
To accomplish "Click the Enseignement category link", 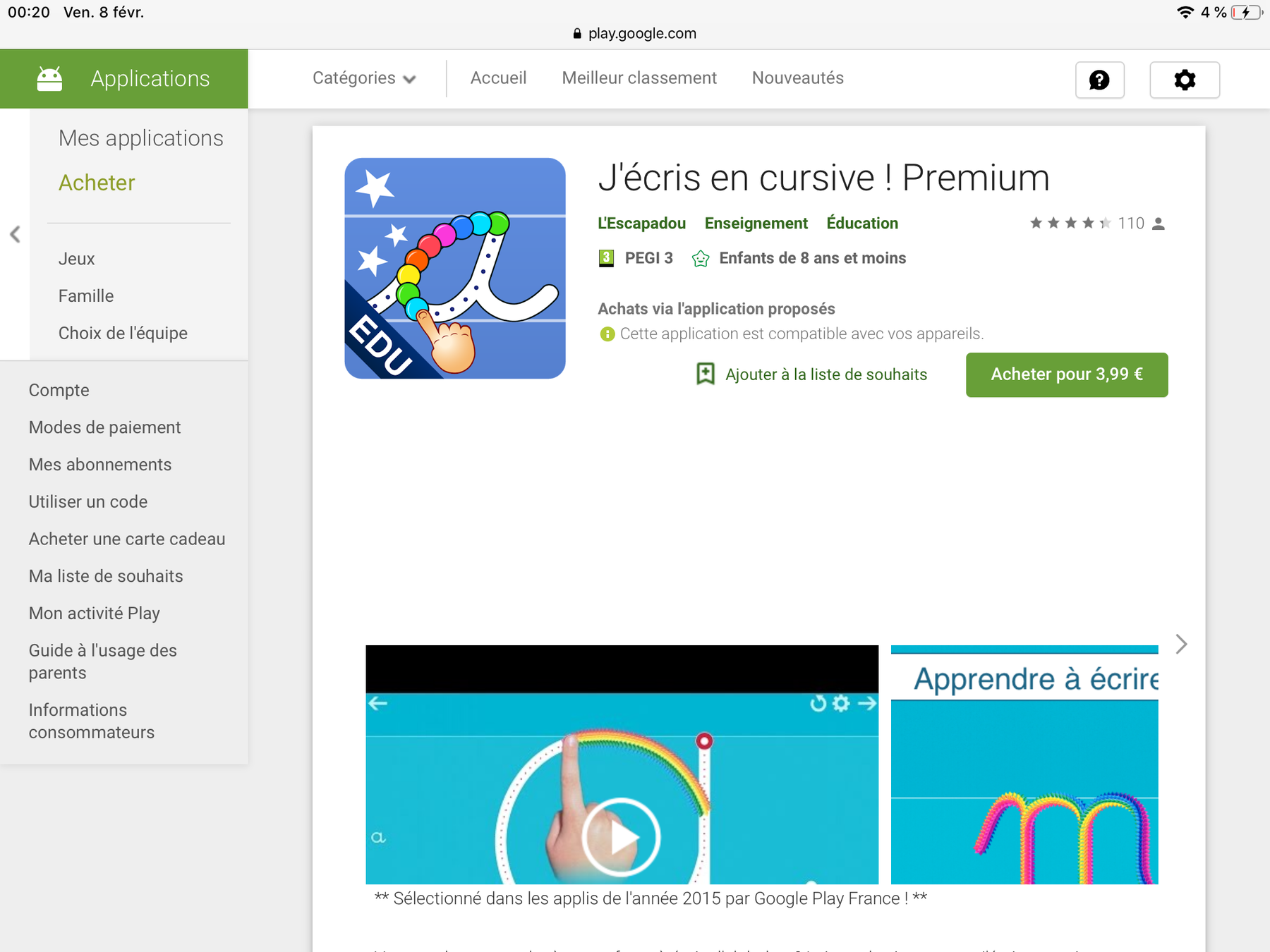I will pyautogui.click(x=756, y=224).
